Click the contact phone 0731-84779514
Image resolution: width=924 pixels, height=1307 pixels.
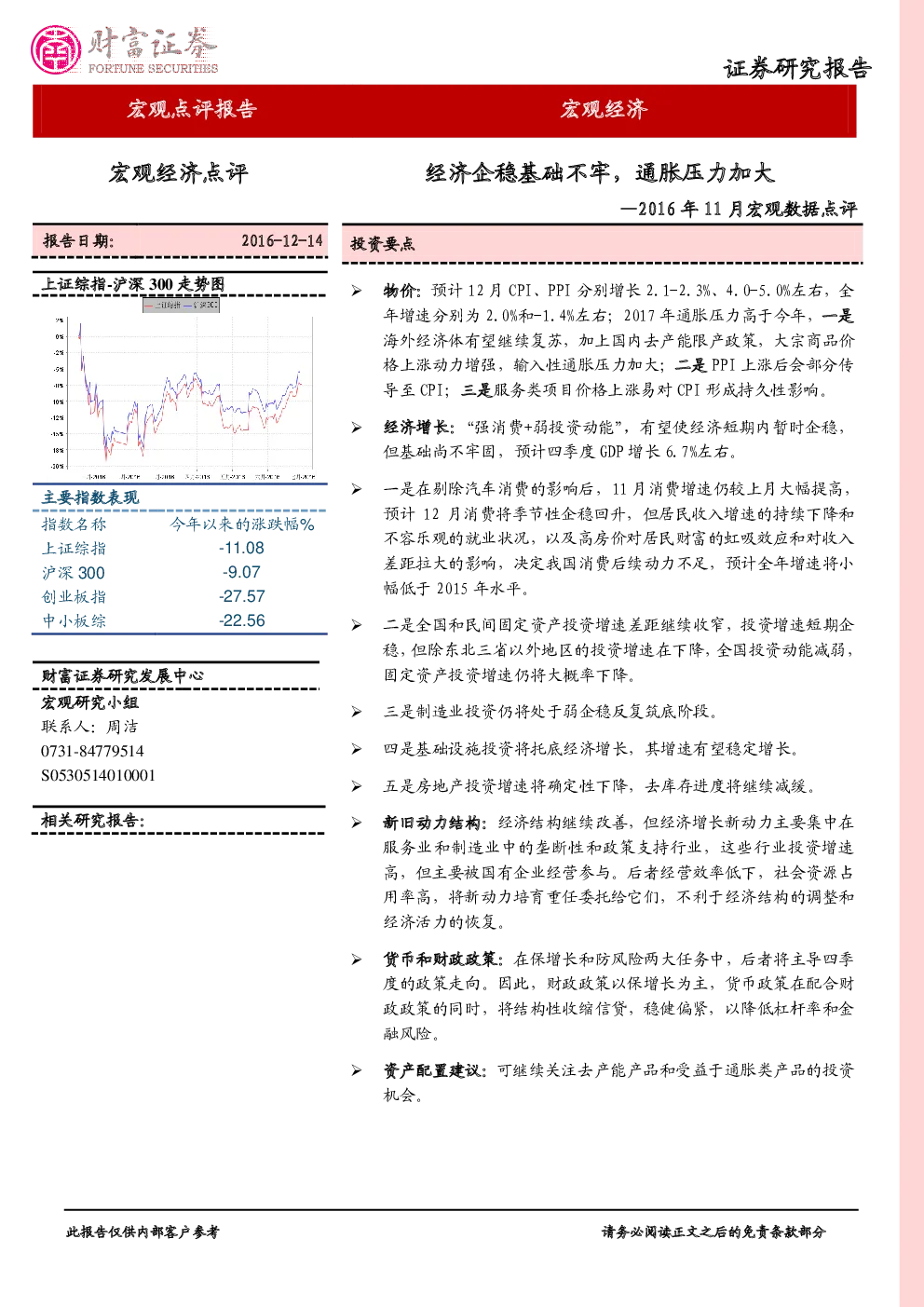click(x=92, y=751)
